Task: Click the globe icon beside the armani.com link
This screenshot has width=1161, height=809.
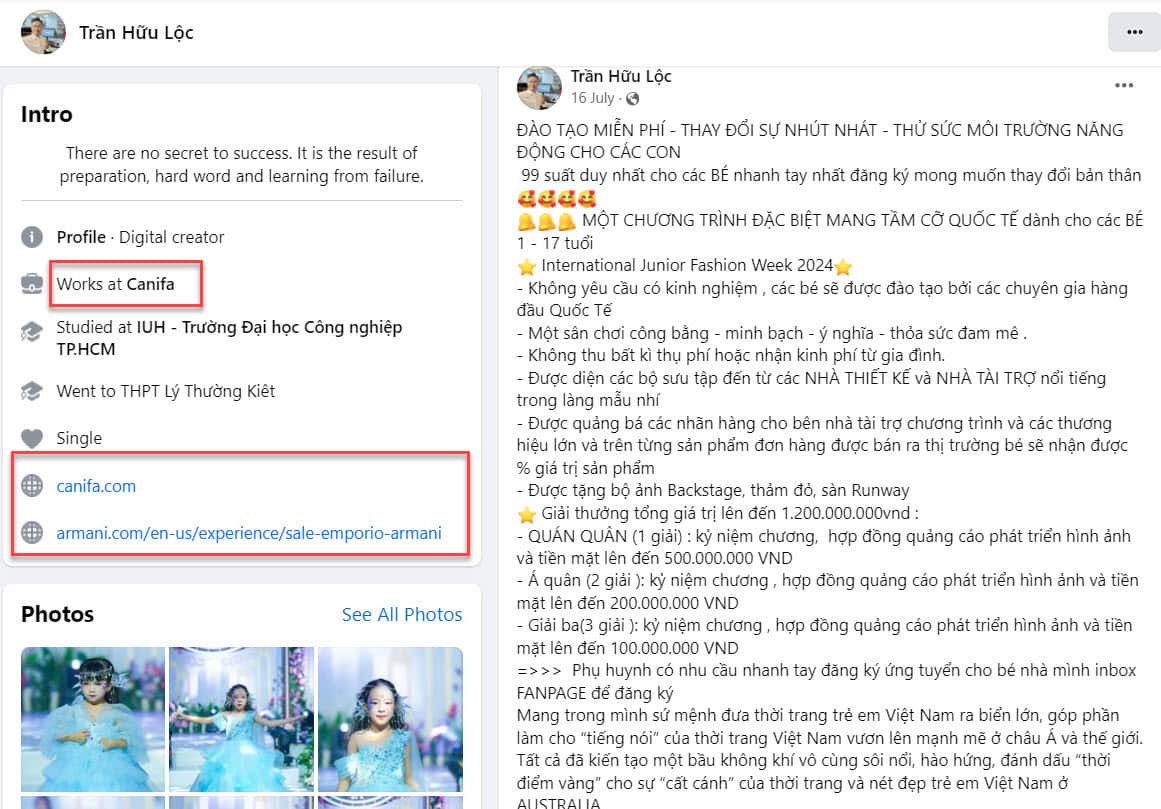Action: click(32, 533)
